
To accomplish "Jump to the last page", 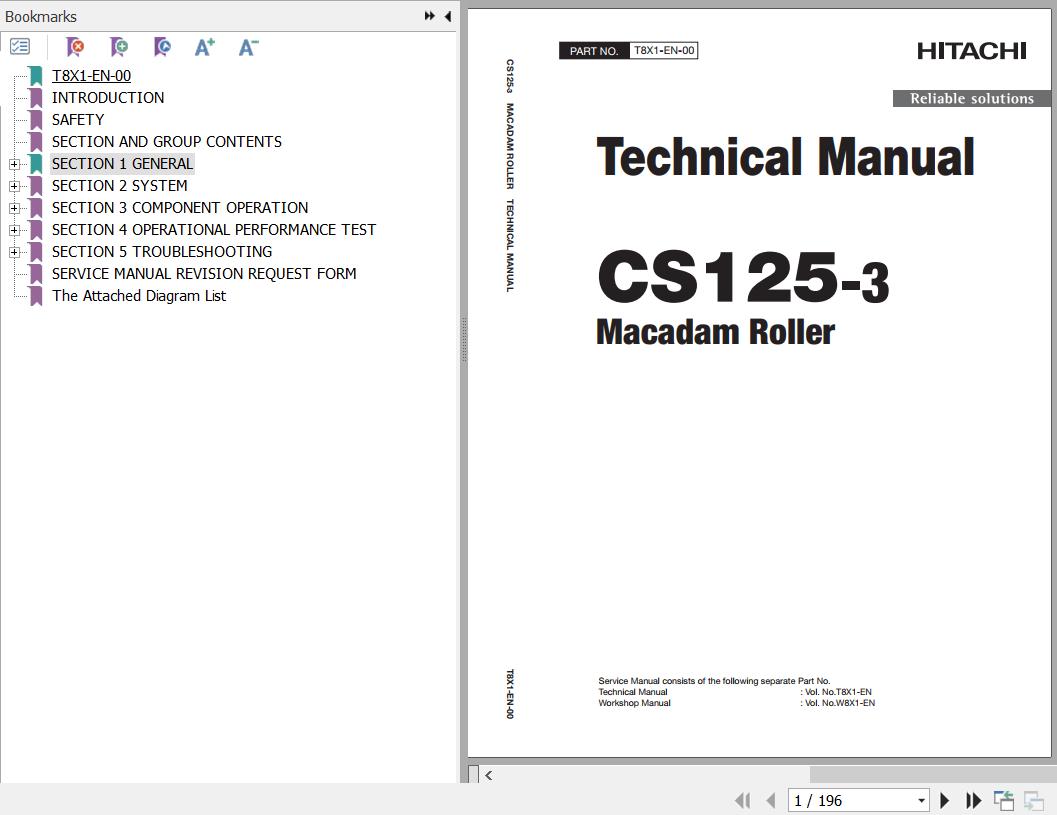I will point(973,800).
